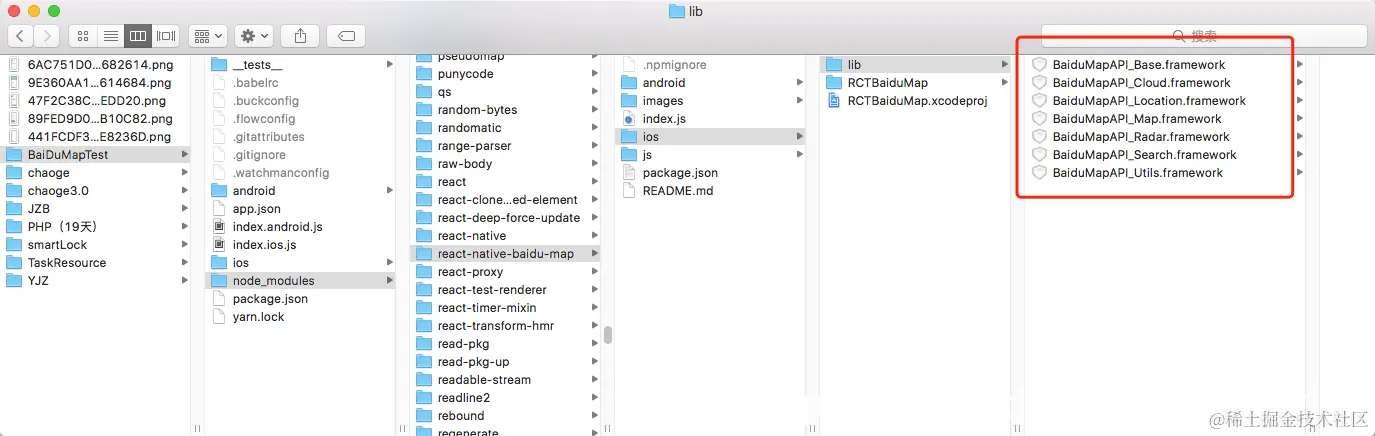
Task: Select the __tests__ folder icon
Action: (219, 65)
